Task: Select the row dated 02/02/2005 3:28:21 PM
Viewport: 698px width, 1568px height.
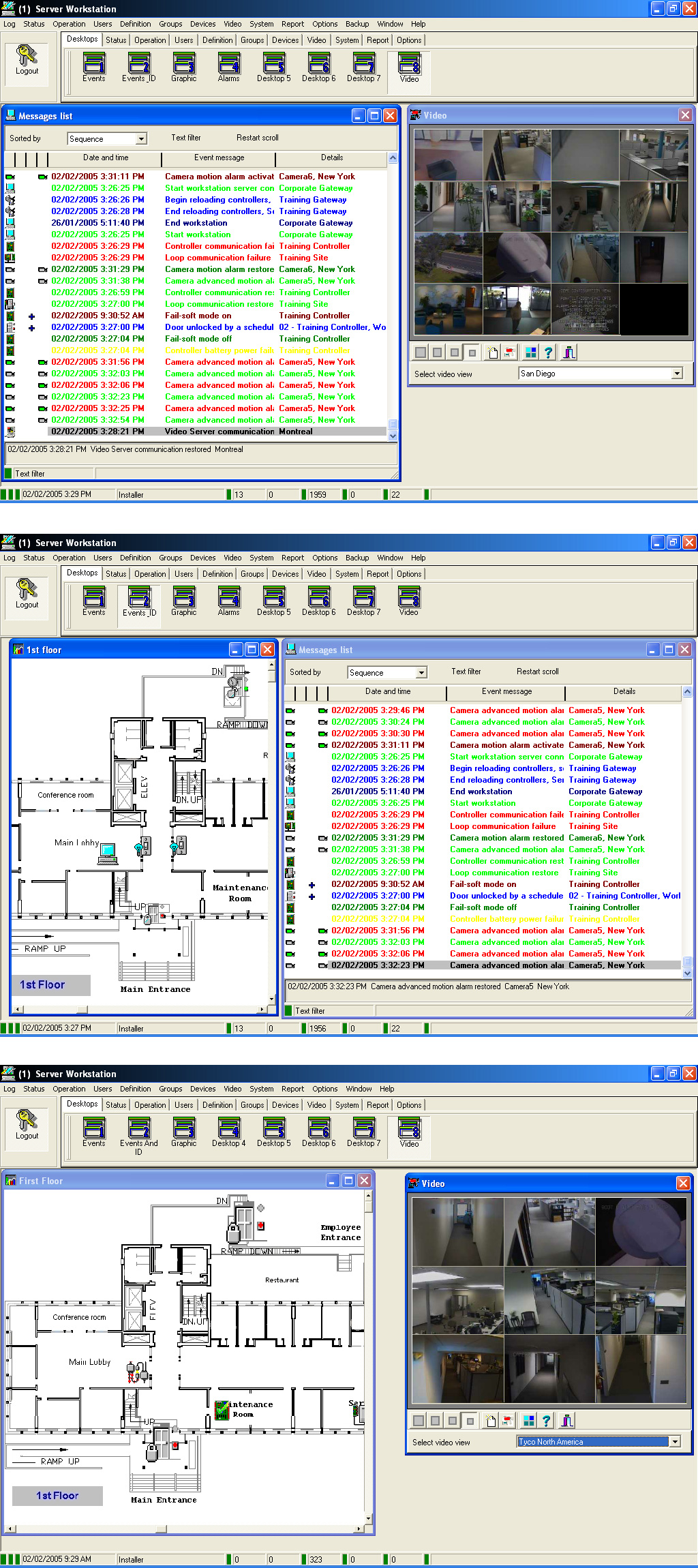Action: pos(197,432)
